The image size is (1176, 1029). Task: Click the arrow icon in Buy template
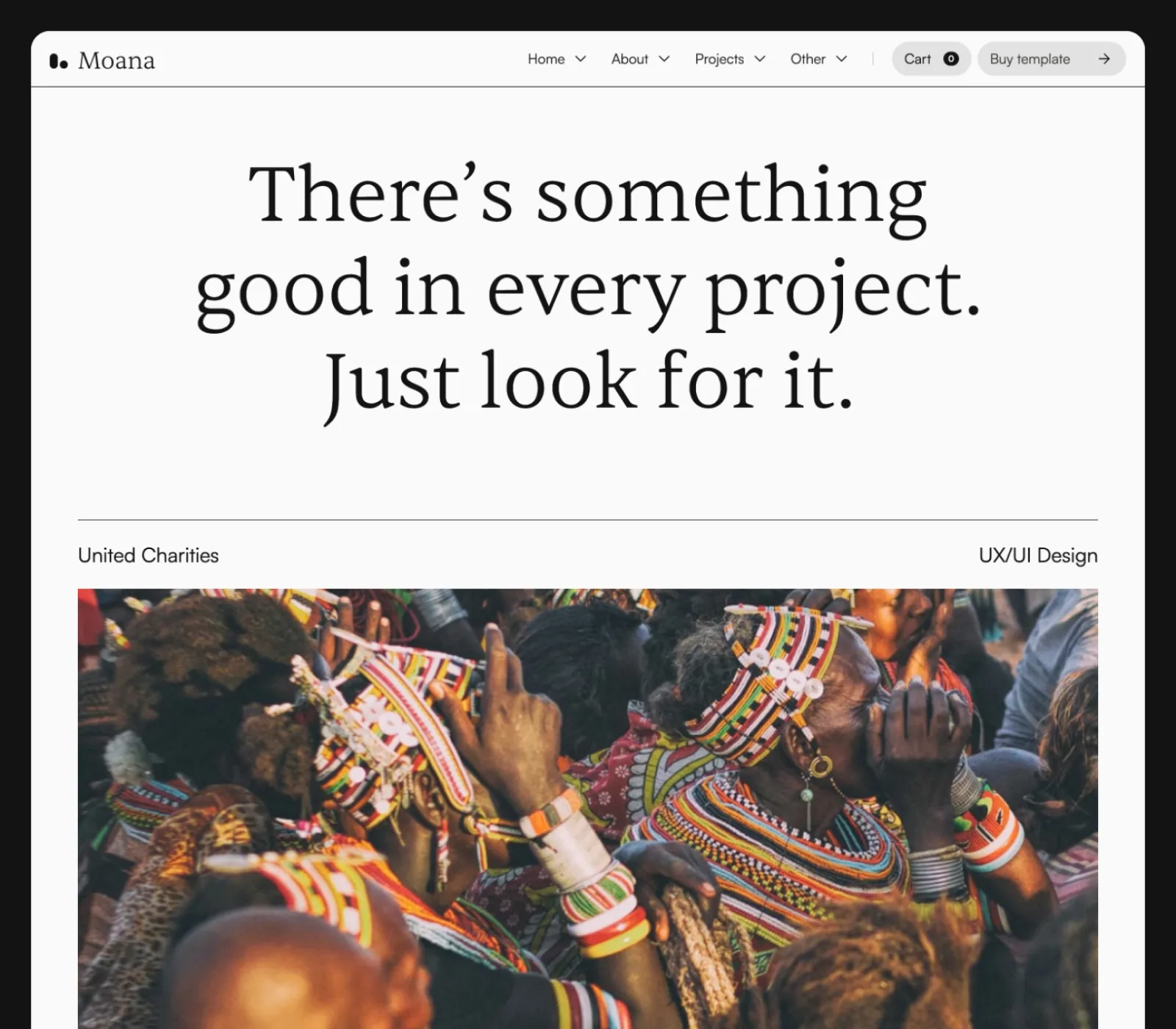[x=1104, y=59]
